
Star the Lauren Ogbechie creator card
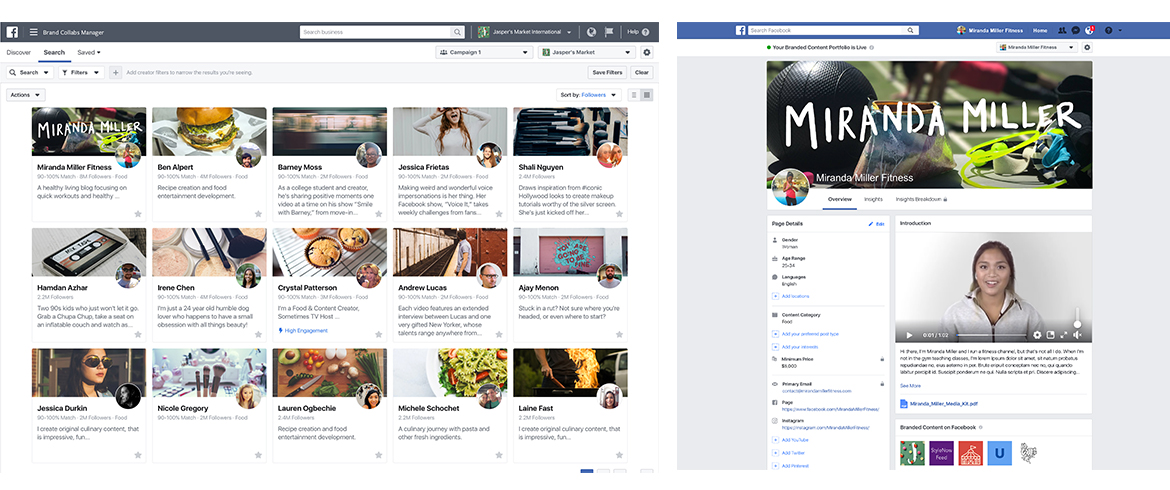click(x=378, y=455)
